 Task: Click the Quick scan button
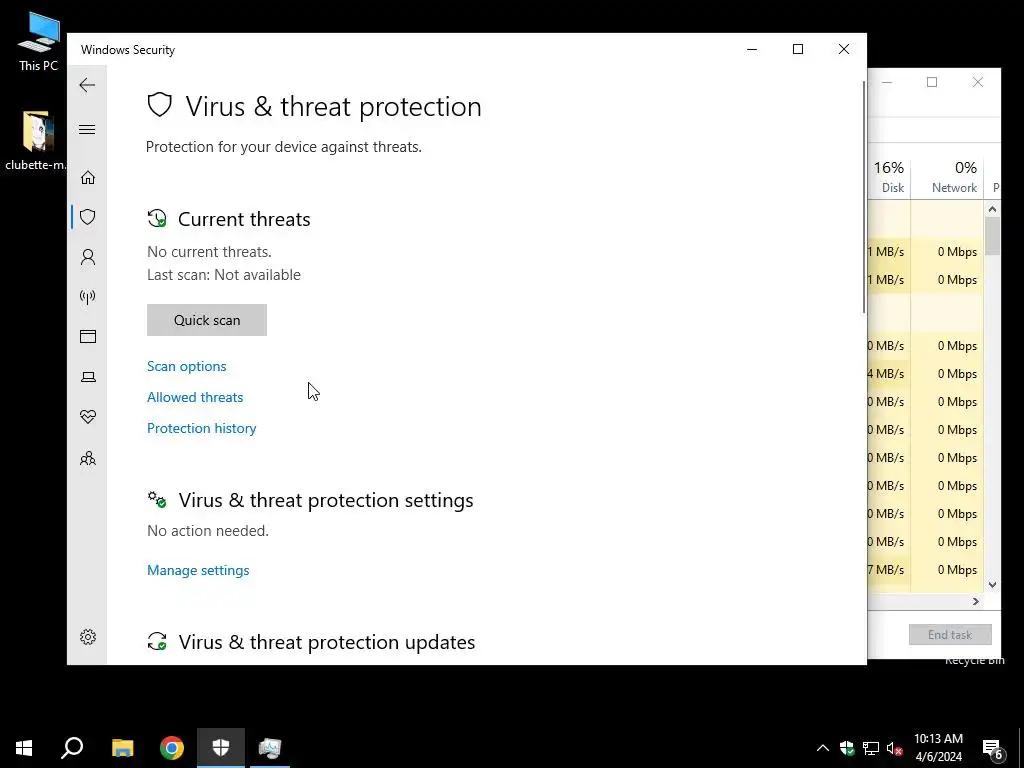(x=207, y=320)
